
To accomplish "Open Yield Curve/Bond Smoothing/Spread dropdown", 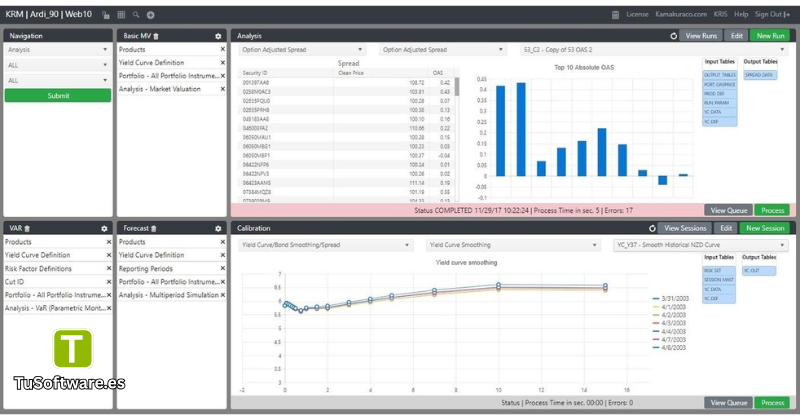I will click(325, 245).
